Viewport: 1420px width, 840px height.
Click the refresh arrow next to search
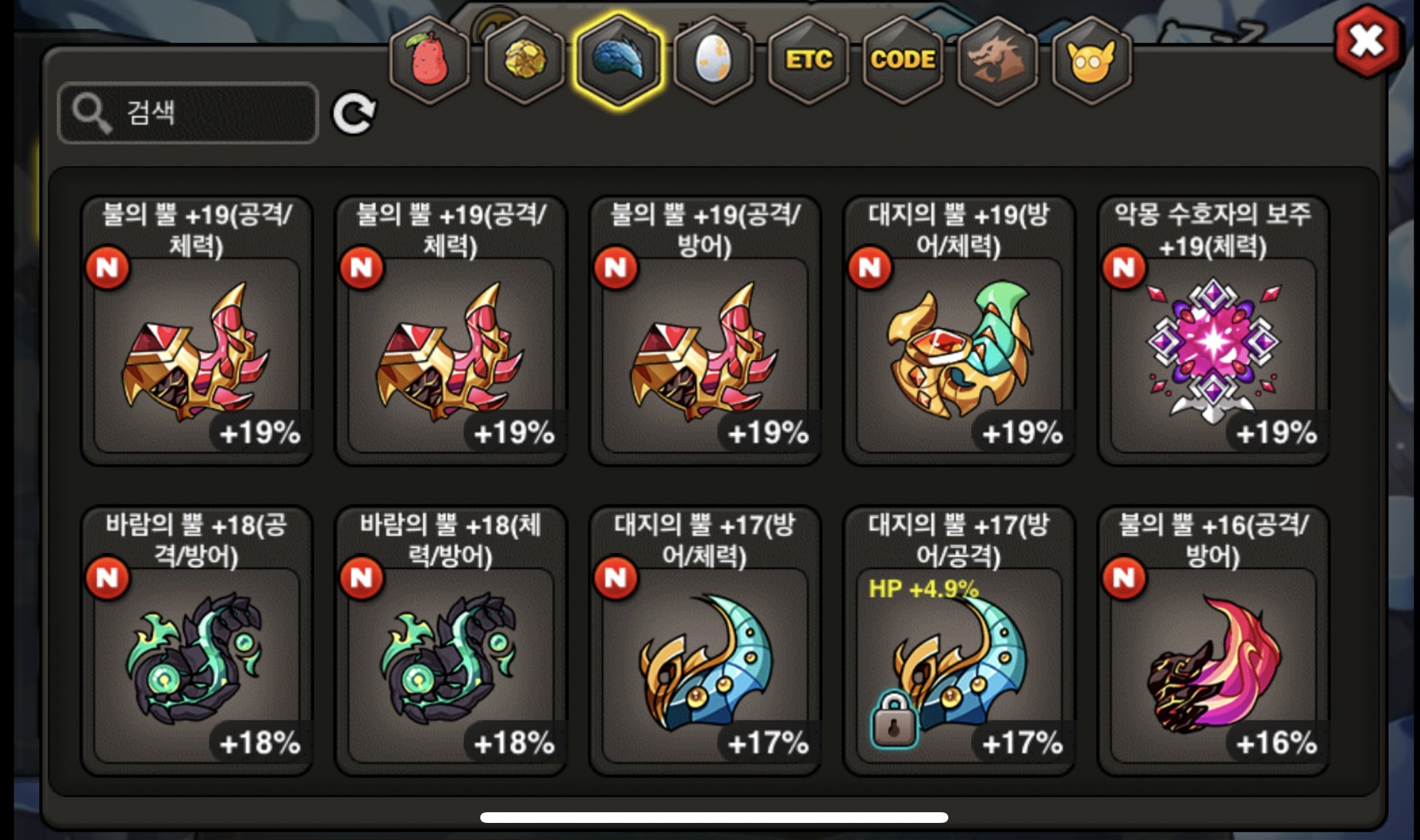point(354,113)
